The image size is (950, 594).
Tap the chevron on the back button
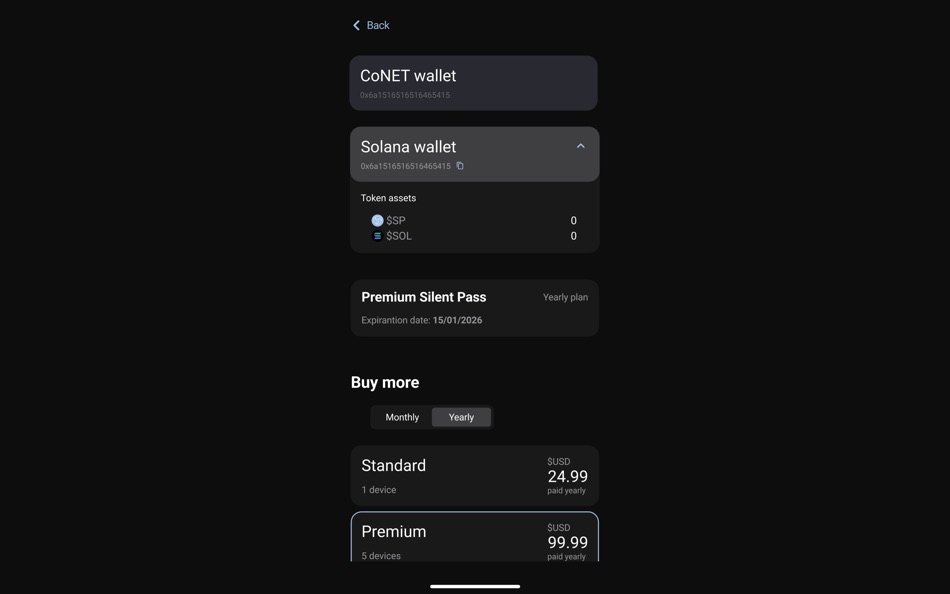click(x=356, y=24)
